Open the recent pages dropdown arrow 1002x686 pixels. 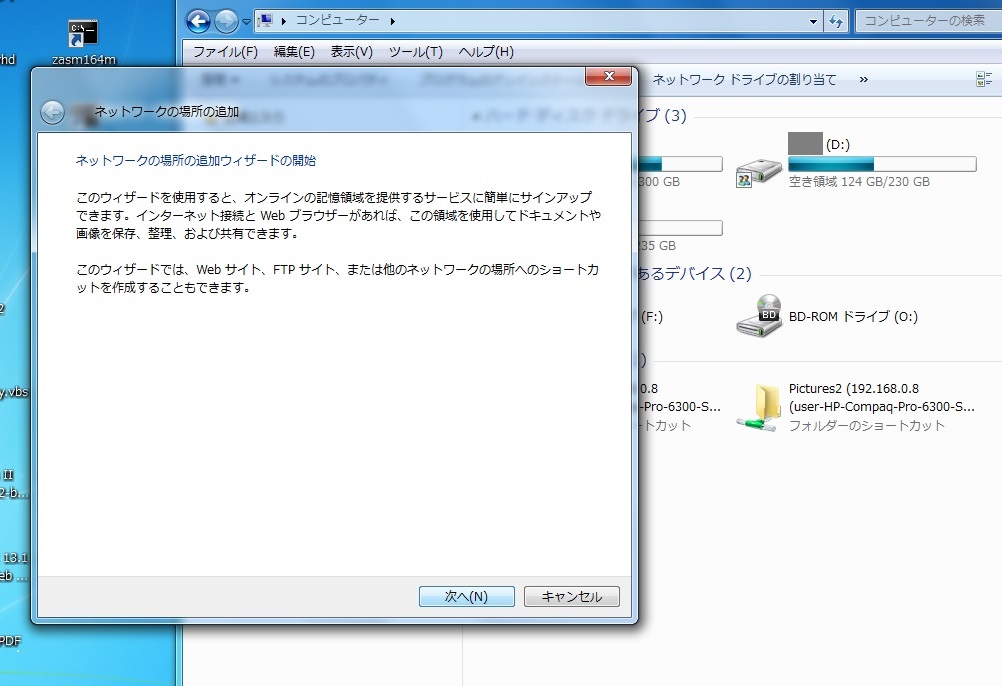click(x=246, y=21)
